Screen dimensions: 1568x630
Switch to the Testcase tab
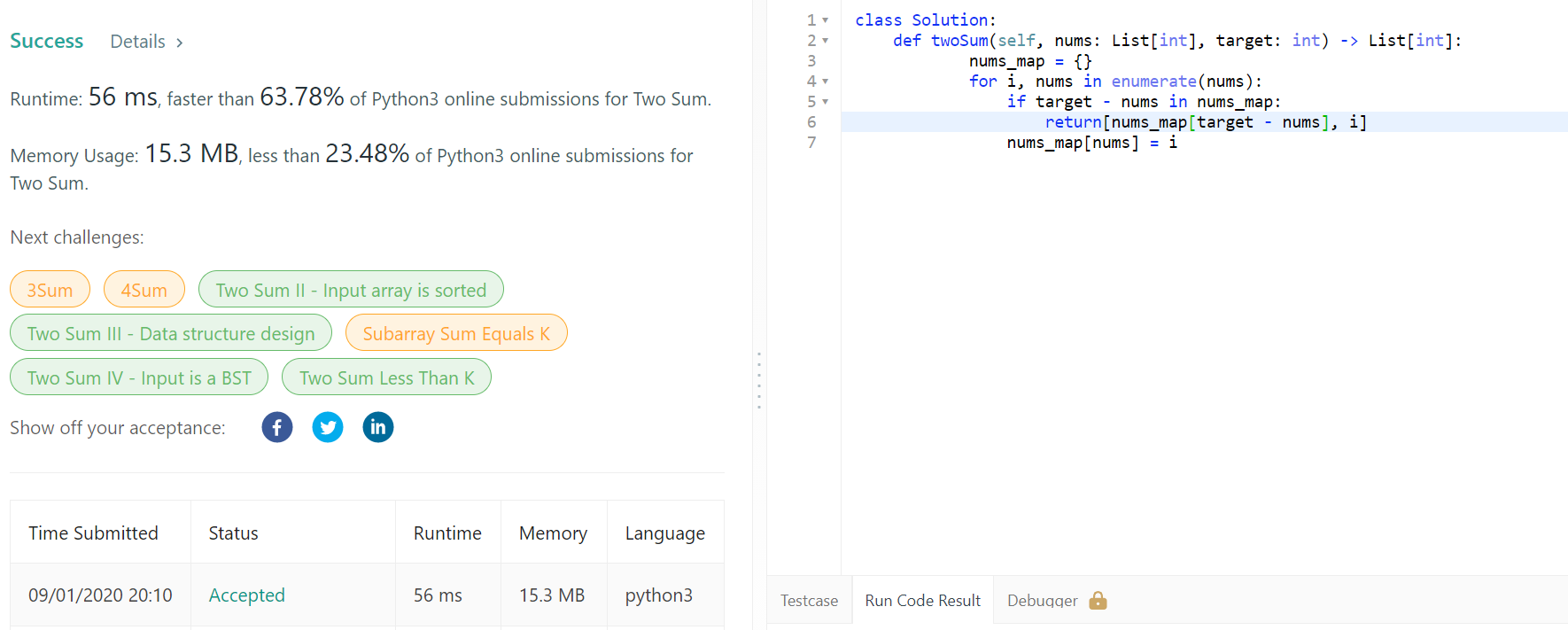coord(809,600)
